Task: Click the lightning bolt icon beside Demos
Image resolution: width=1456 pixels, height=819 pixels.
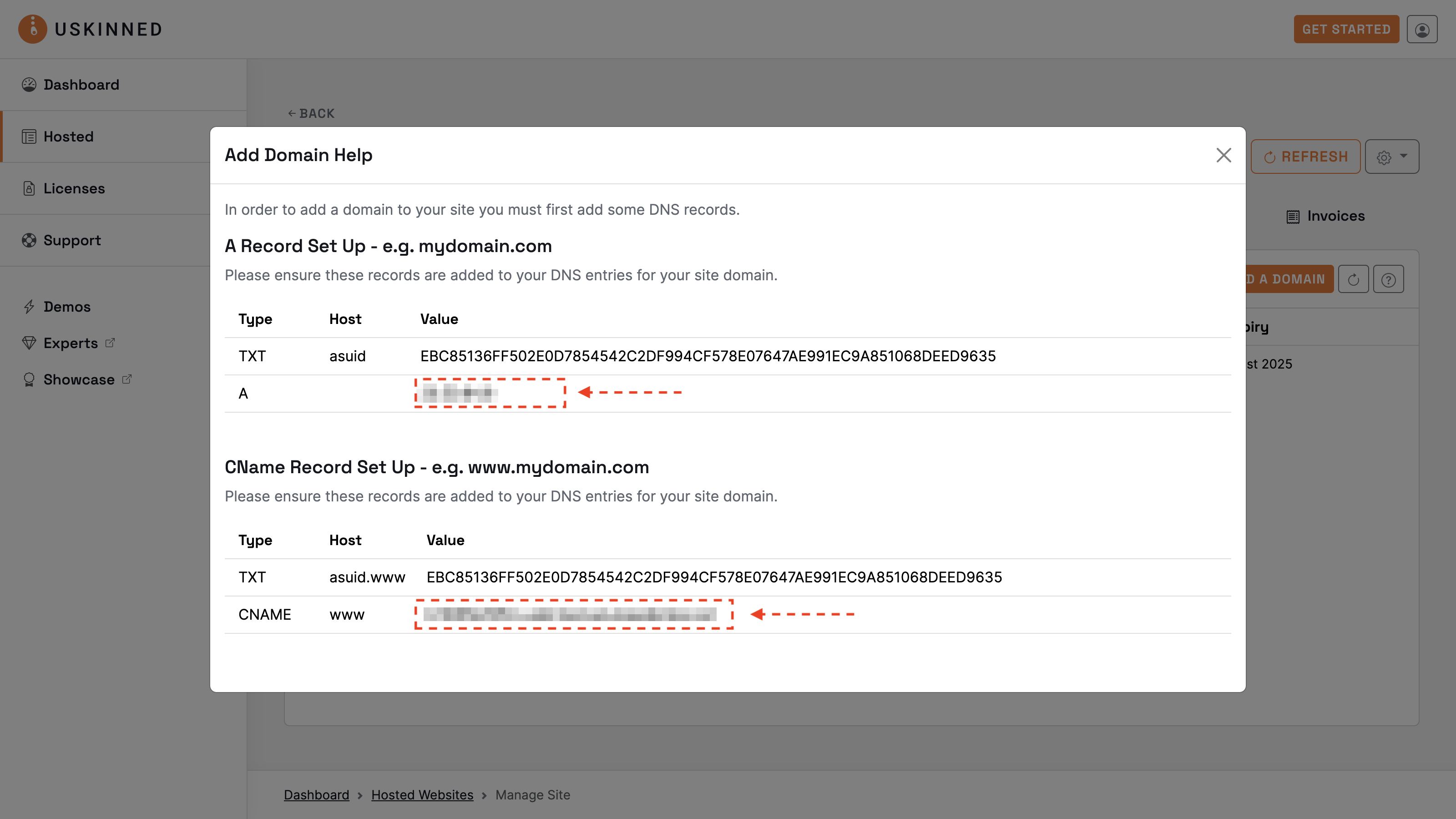Action: click(30, 306)
